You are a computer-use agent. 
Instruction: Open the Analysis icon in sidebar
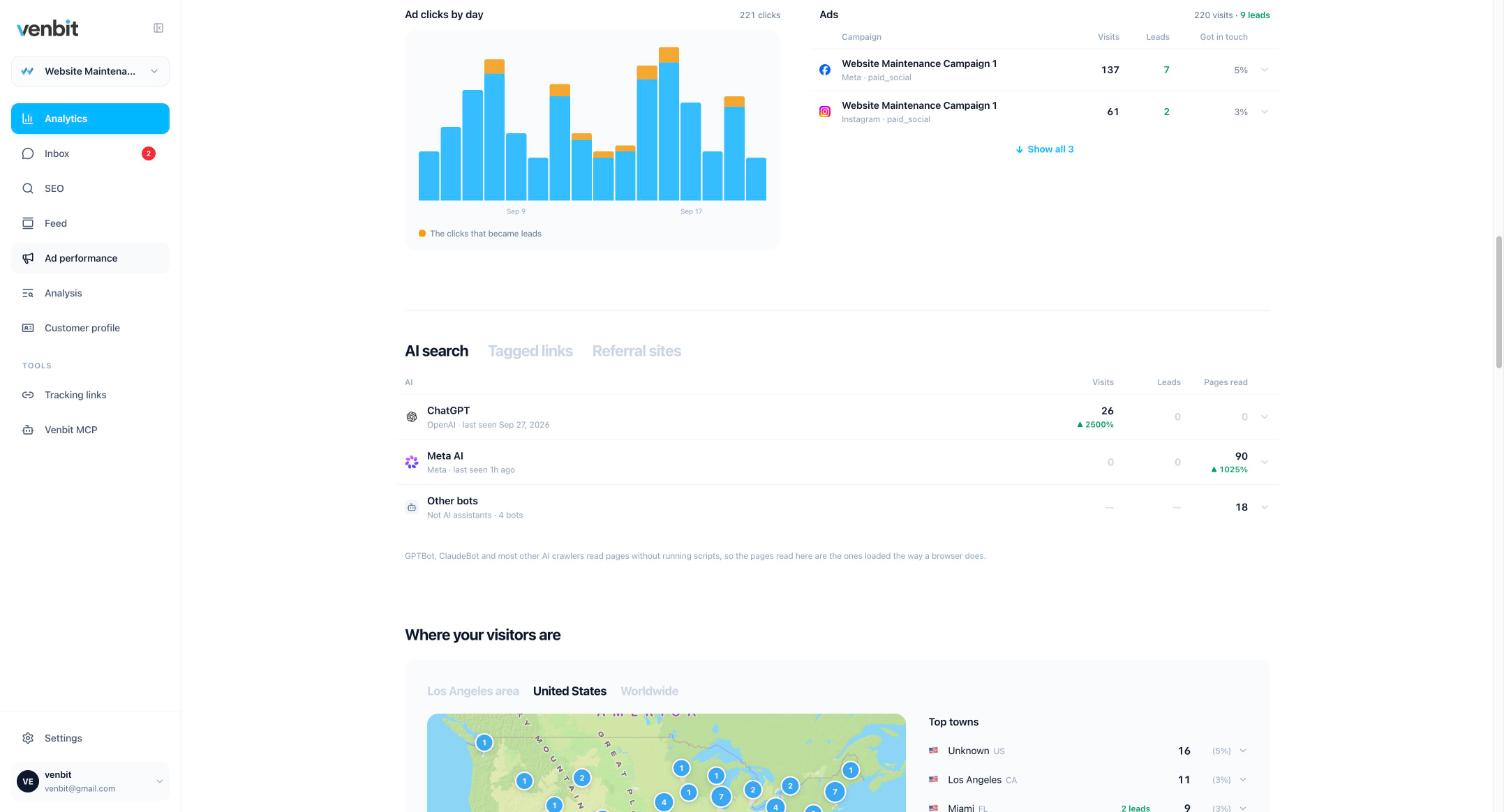coord(28,294)
